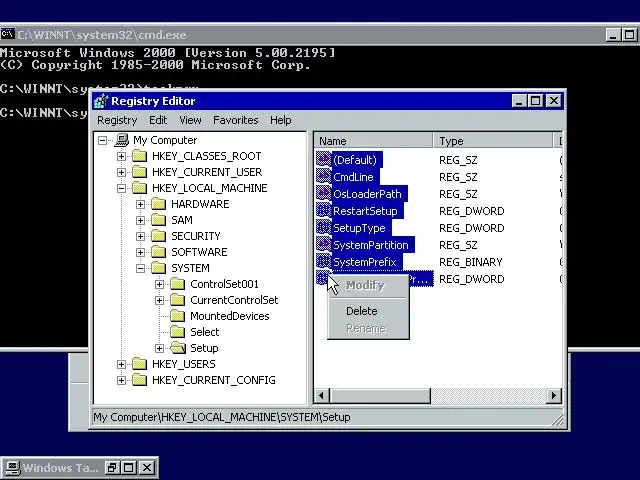Close the Windows Ta... minimized window

pyautogui.click(x=147, y=467)
